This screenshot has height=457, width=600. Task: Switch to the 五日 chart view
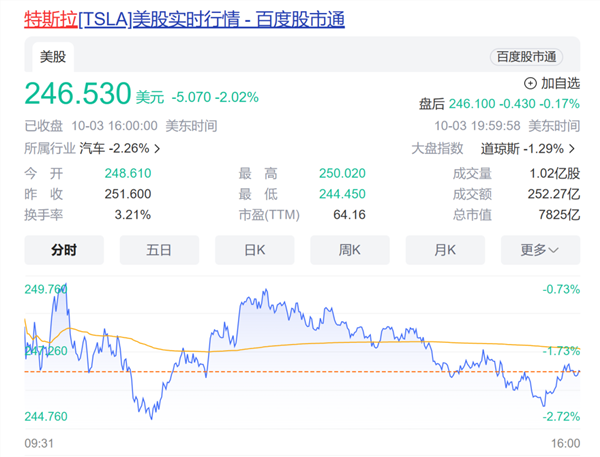pyautogui.click(x=158, y=250)
